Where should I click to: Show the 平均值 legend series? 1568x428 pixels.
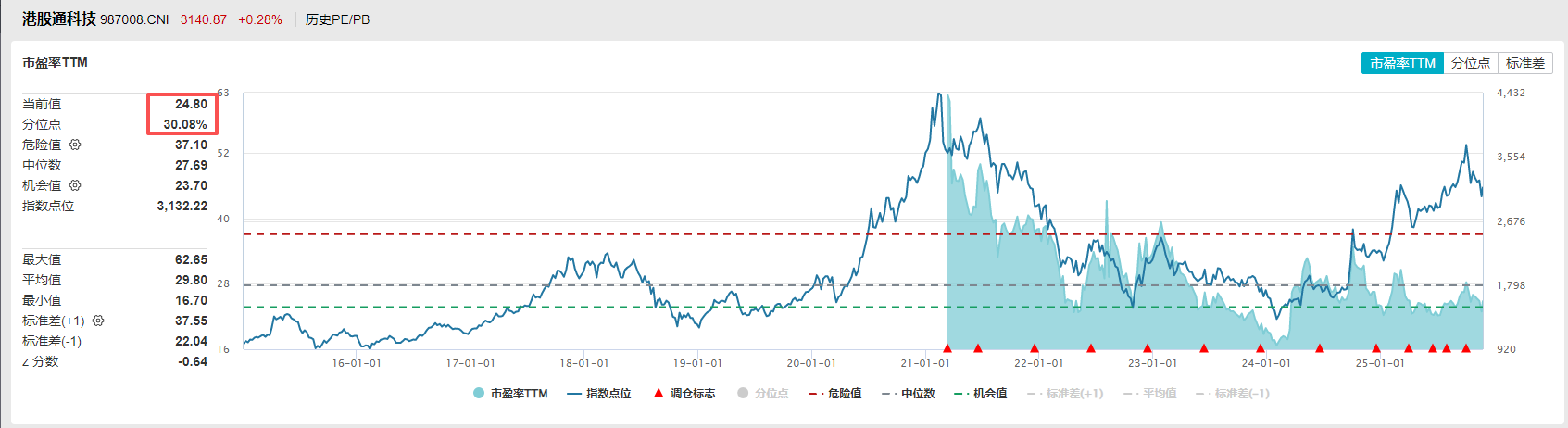point(1149,394)
